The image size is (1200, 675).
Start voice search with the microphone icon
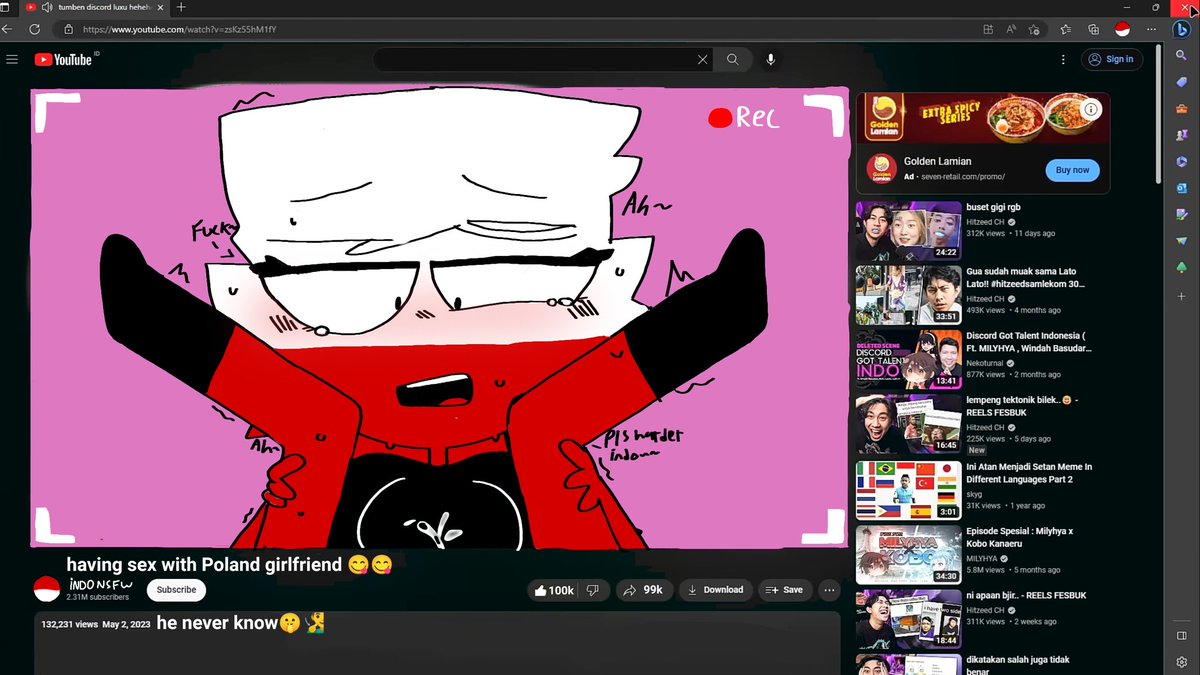pyautogui.click(x=770, y=60)
